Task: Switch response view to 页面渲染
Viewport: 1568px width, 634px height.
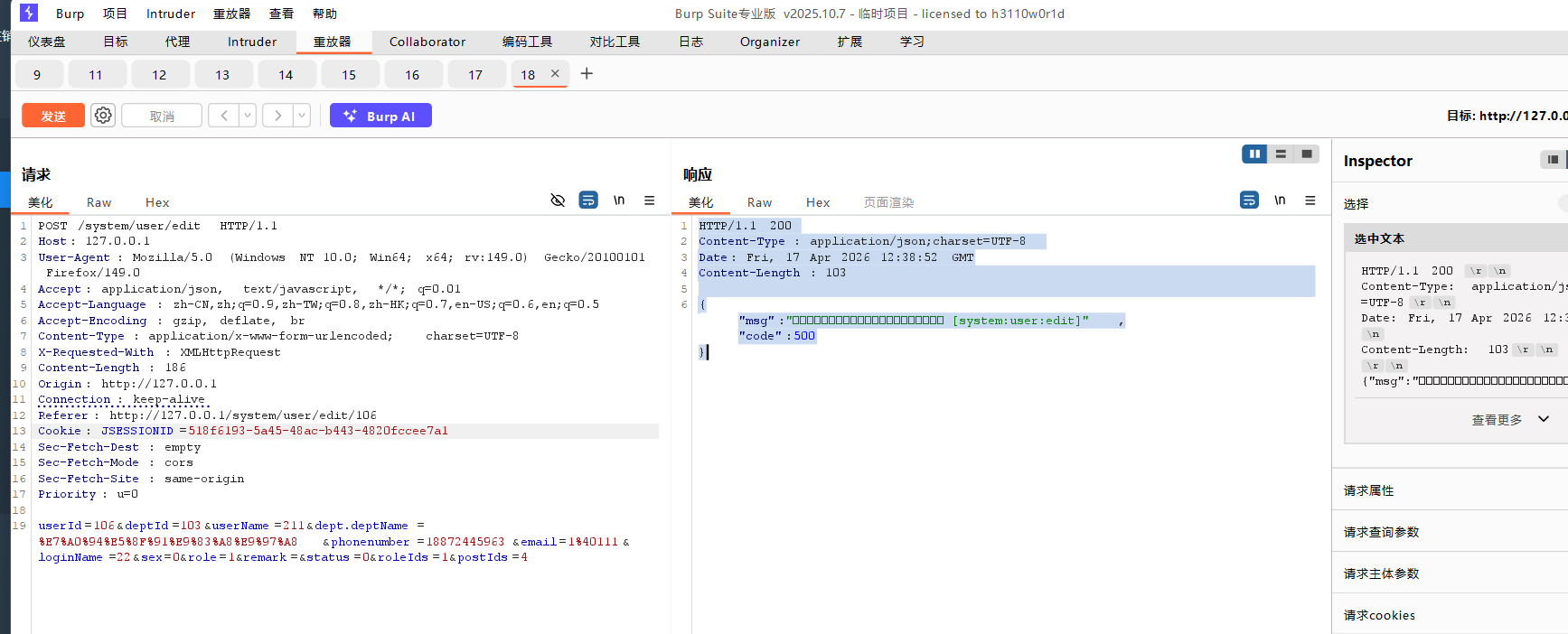Action: pos(888,202)
